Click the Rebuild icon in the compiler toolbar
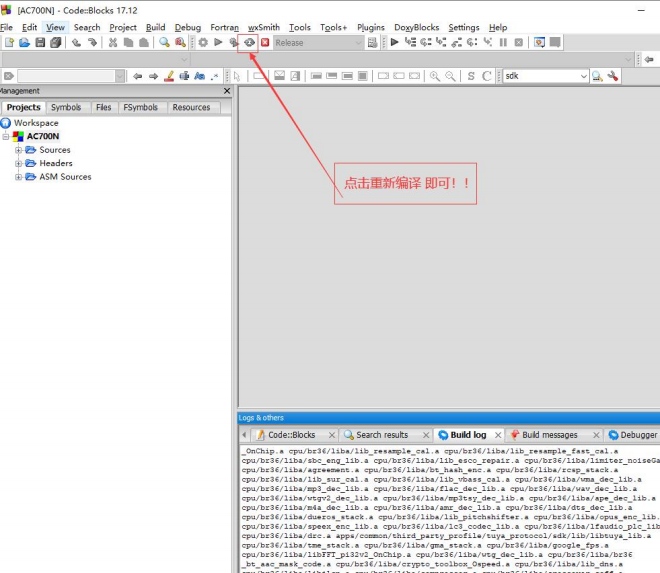Screen dimensions: 660x573 (249, 43)
